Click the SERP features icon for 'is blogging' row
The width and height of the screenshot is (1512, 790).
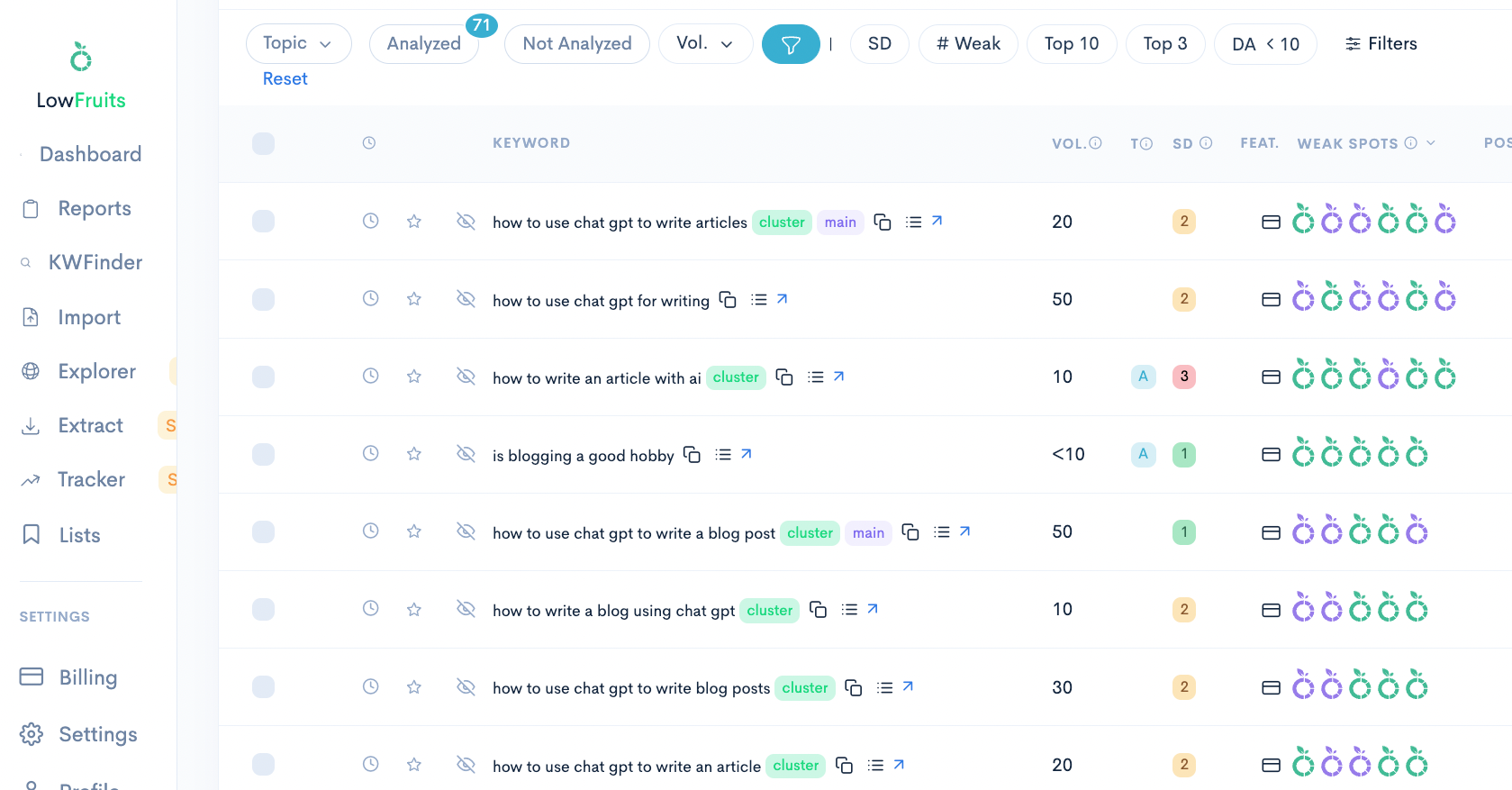(x=1271, y=454)
